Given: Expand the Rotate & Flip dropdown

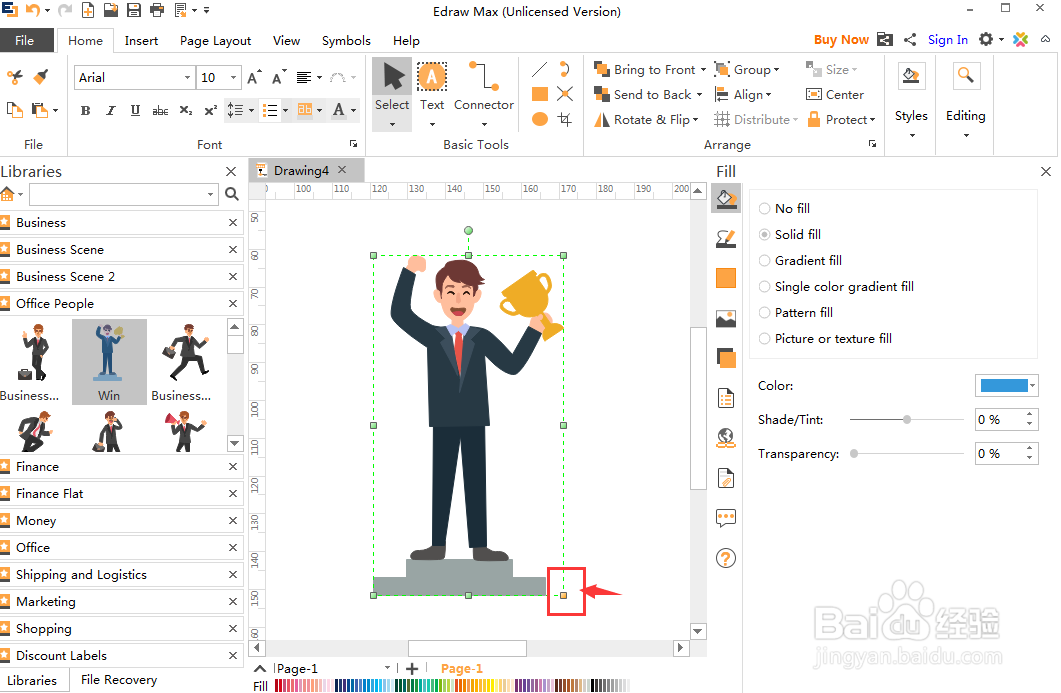Looking at the screenshot, I should click(696, 120).
